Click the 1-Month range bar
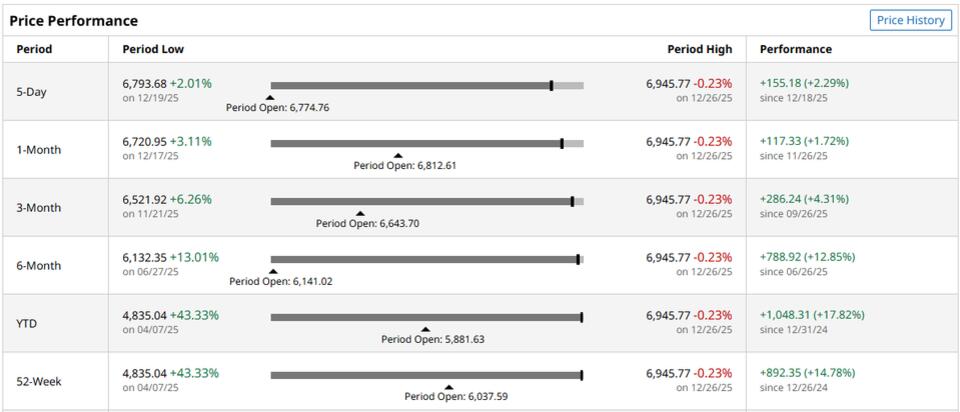Screen dimensions: 960x412 (426, 144)
